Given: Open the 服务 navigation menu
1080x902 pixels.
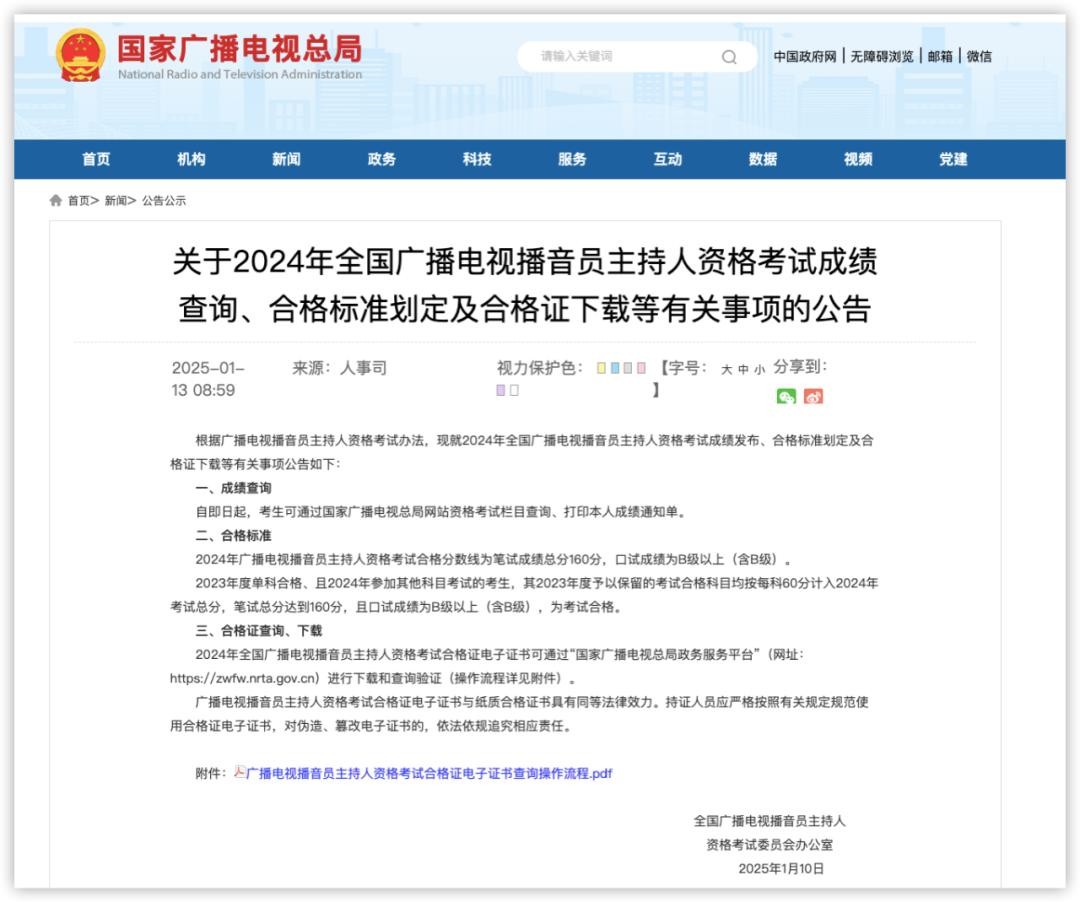Looking at the screenshot, I should pyautogui.click(x=572, y=159).
